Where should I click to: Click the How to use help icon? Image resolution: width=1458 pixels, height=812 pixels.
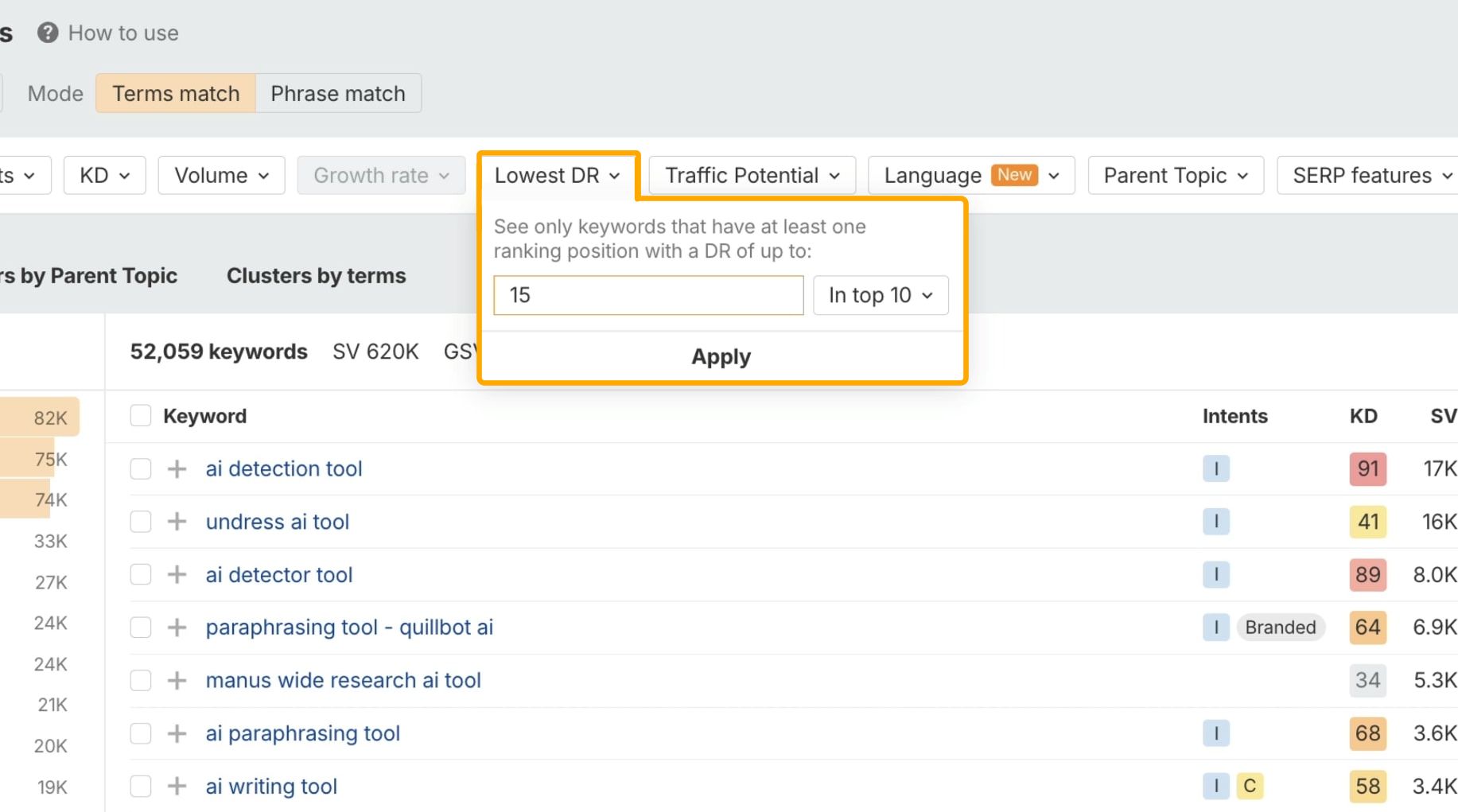[47, 33]
